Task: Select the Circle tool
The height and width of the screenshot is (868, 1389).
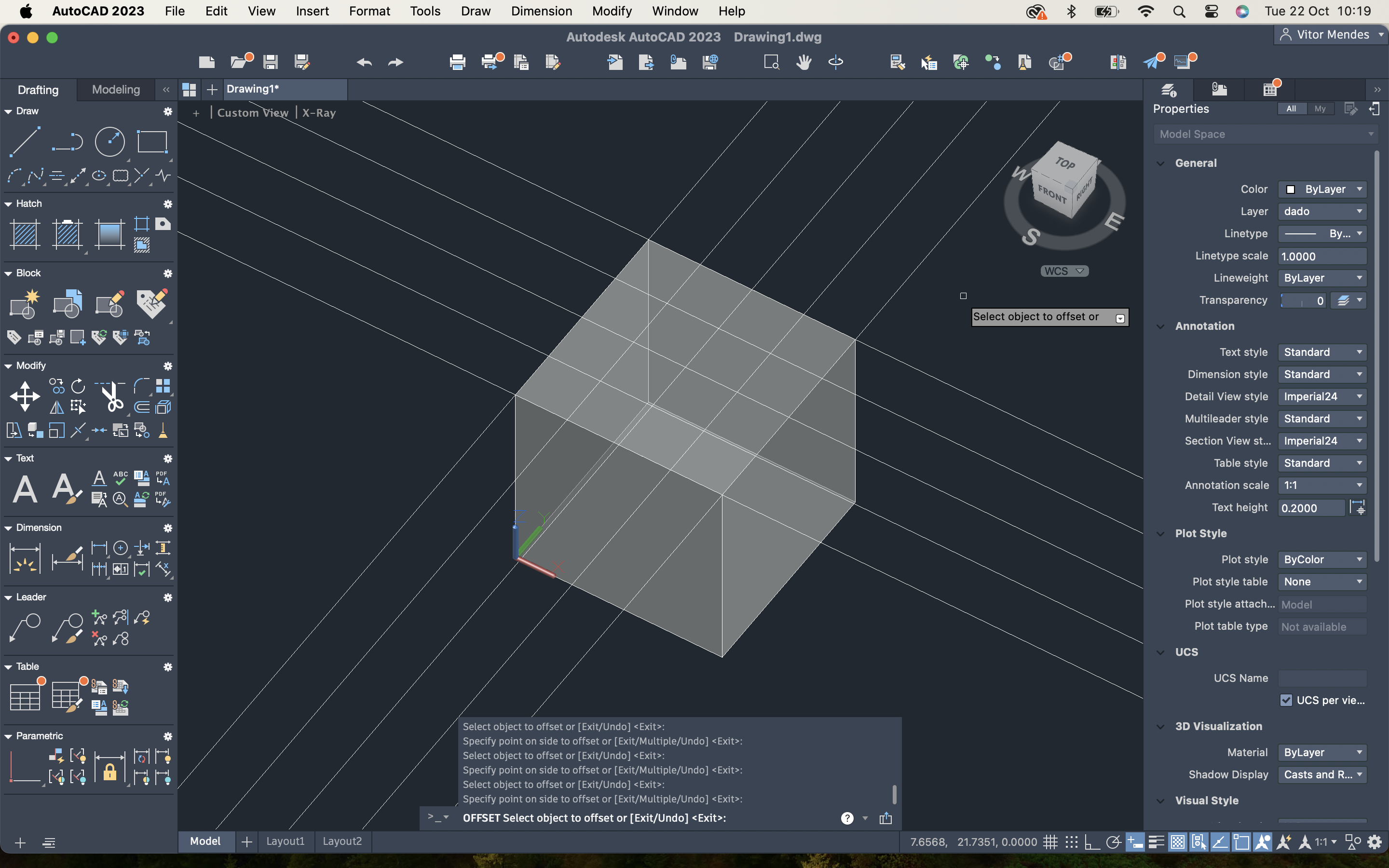Action: [x=109, y=142]
